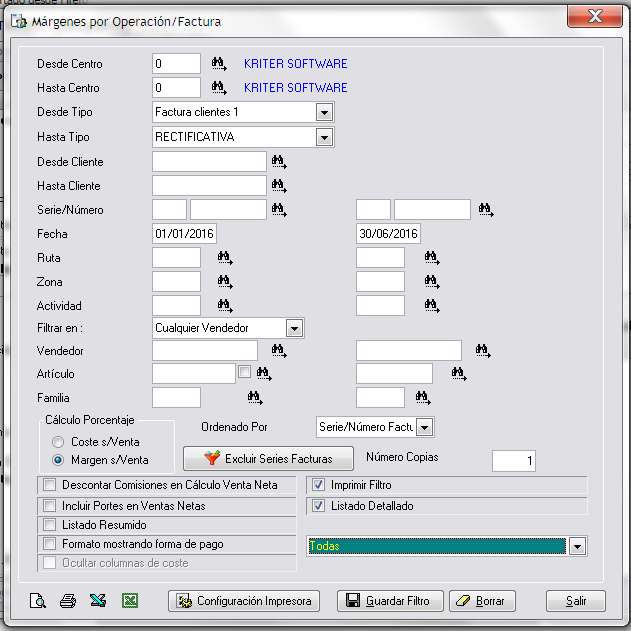Open lookup for starting Zona
The image size is (631, 631).
point(225,281)
